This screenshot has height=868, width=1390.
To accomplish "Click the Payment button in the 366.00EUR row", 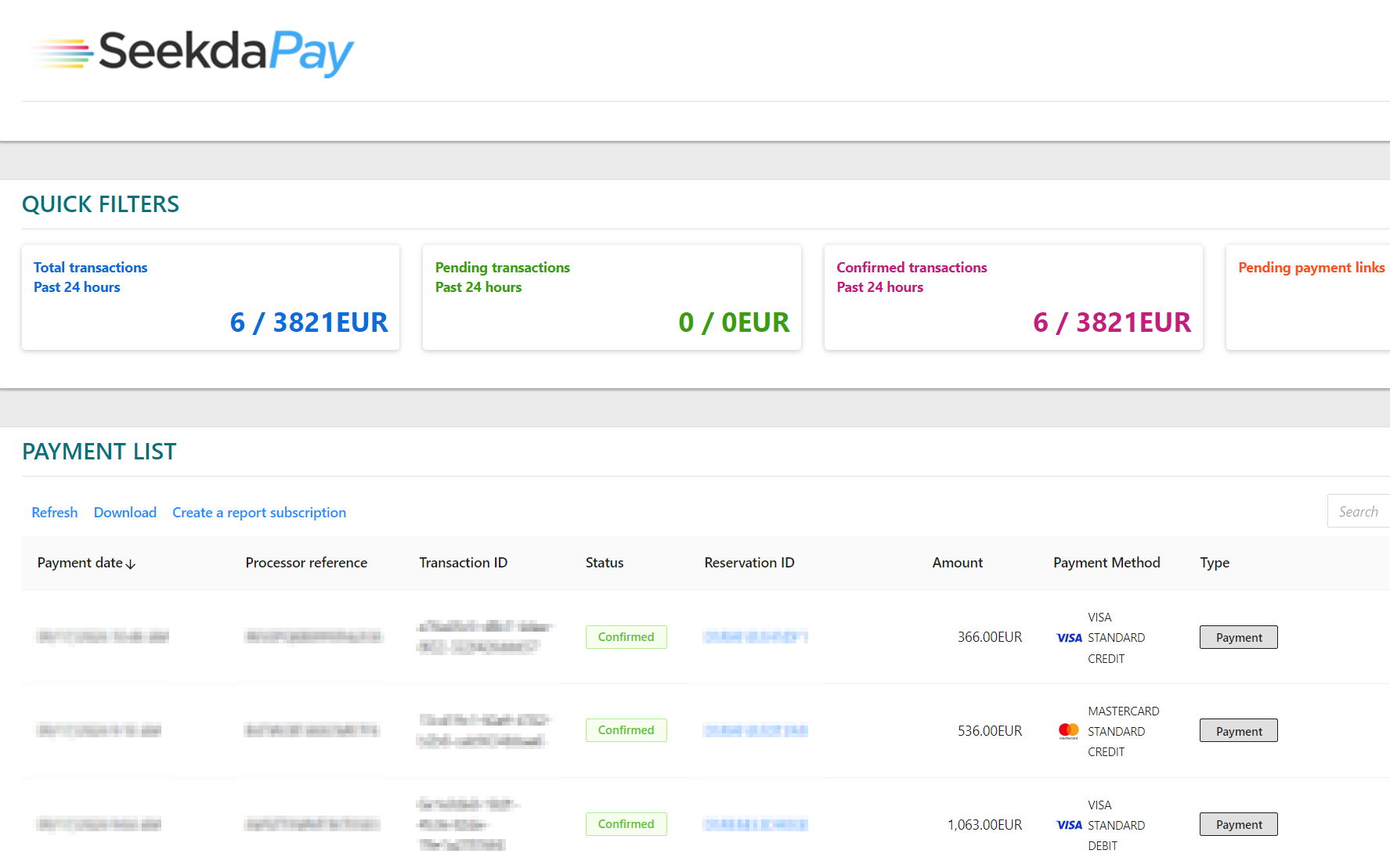I will [x=1239, y=637].
